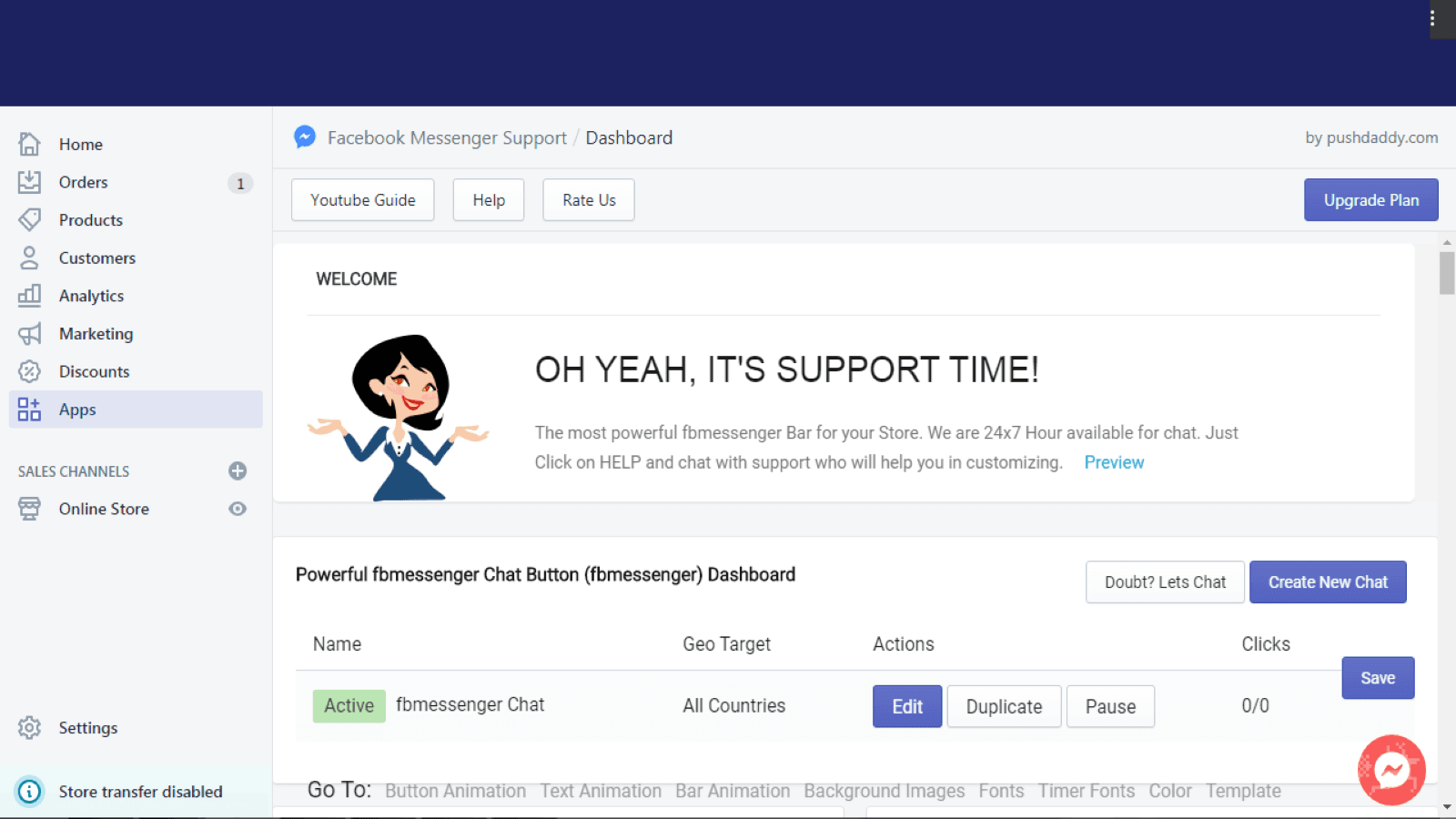The image size is (1456, 819).
Task: Open the Preview link
Action: point(1114,462)
